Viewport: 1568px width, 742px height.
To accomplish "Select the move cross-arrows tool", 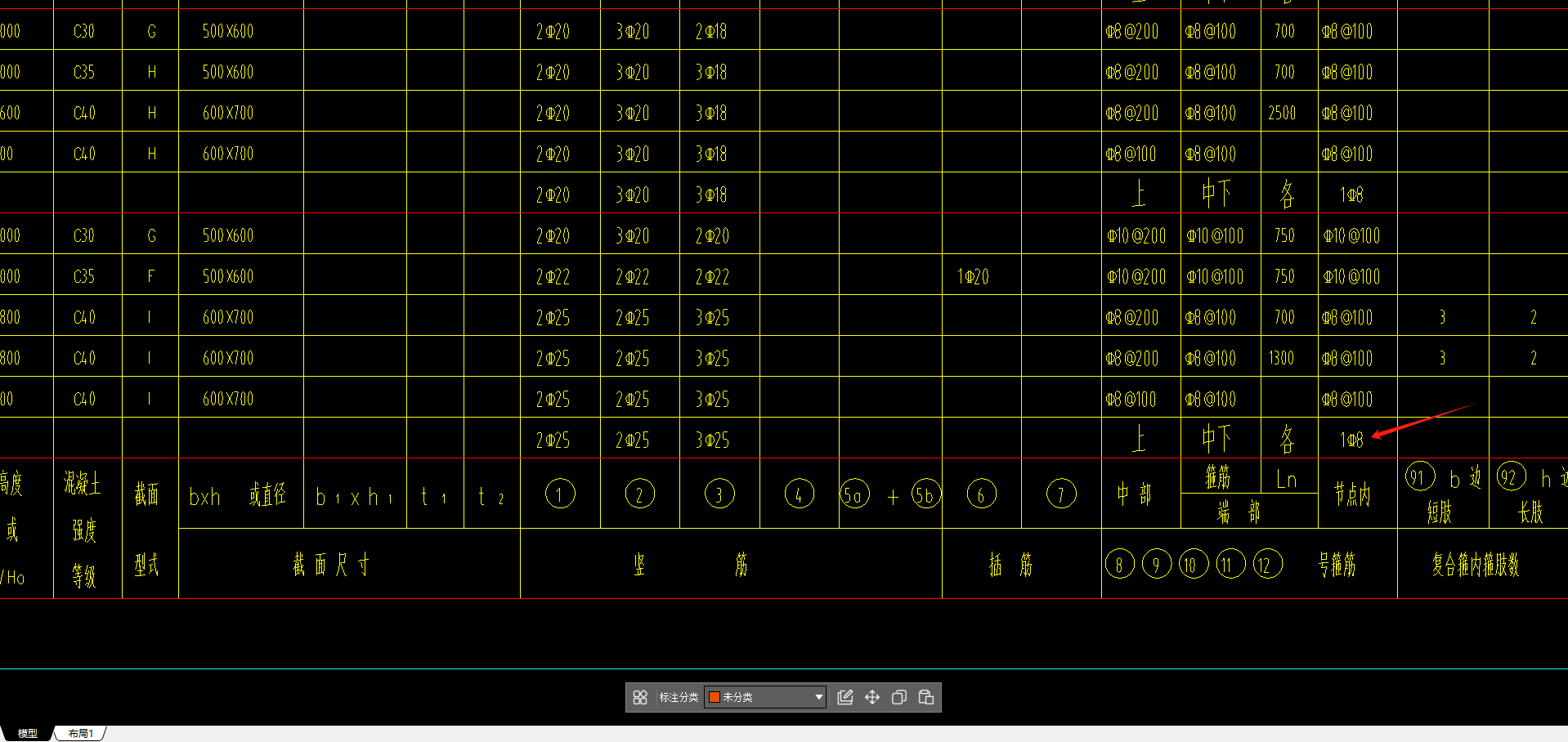I will [872, 697].
